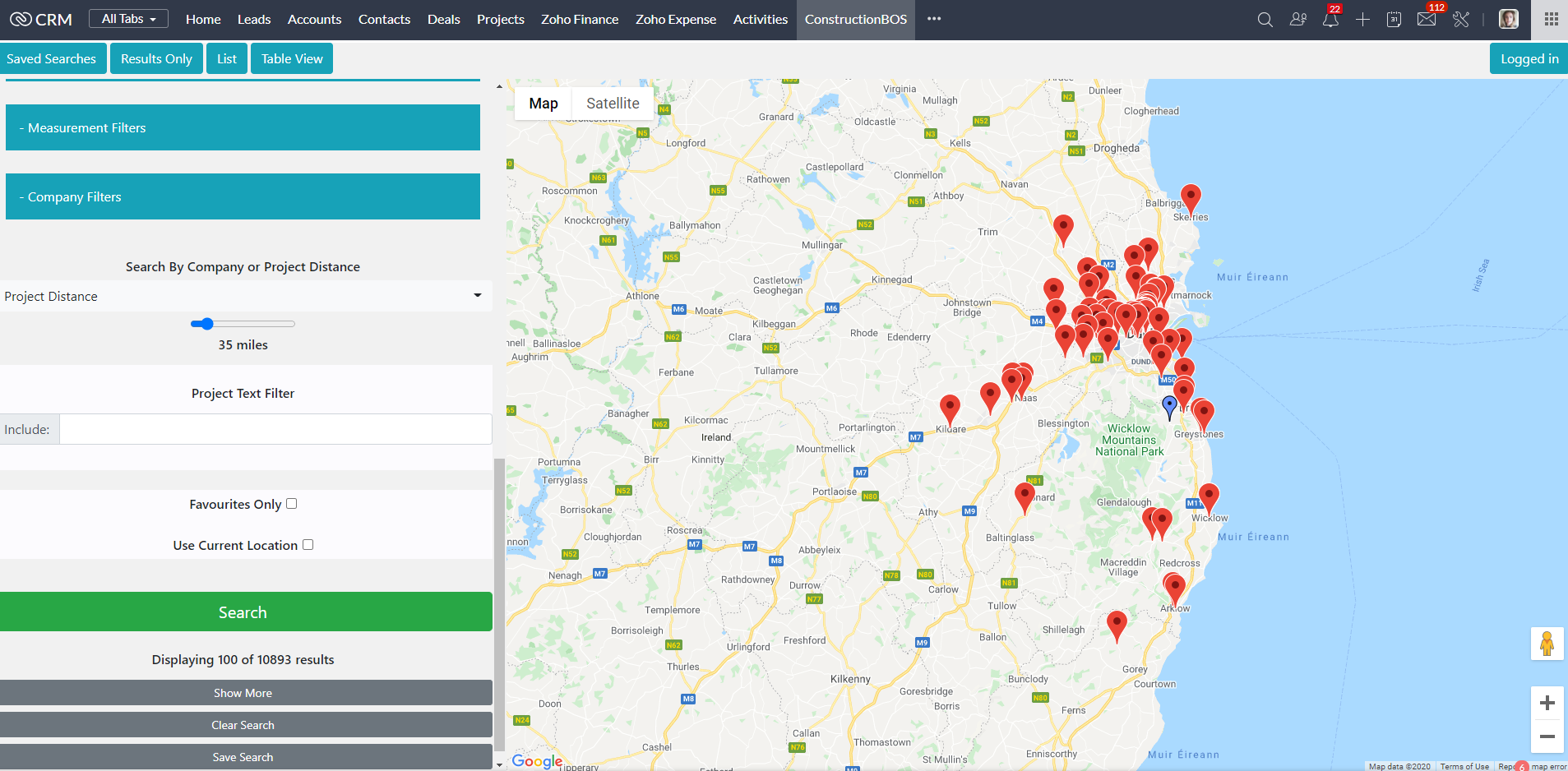Open the CRM search icon
Screen dimensions: 1568x771
pyautogui.click(x=1265, y=20)
